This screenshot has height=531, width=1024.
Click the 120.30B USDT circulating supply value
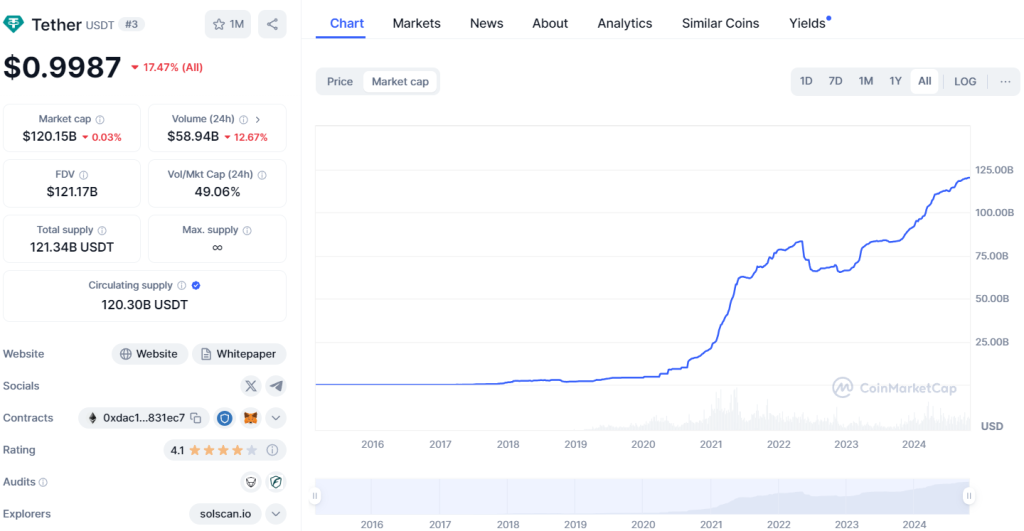(x=144, y=305)
